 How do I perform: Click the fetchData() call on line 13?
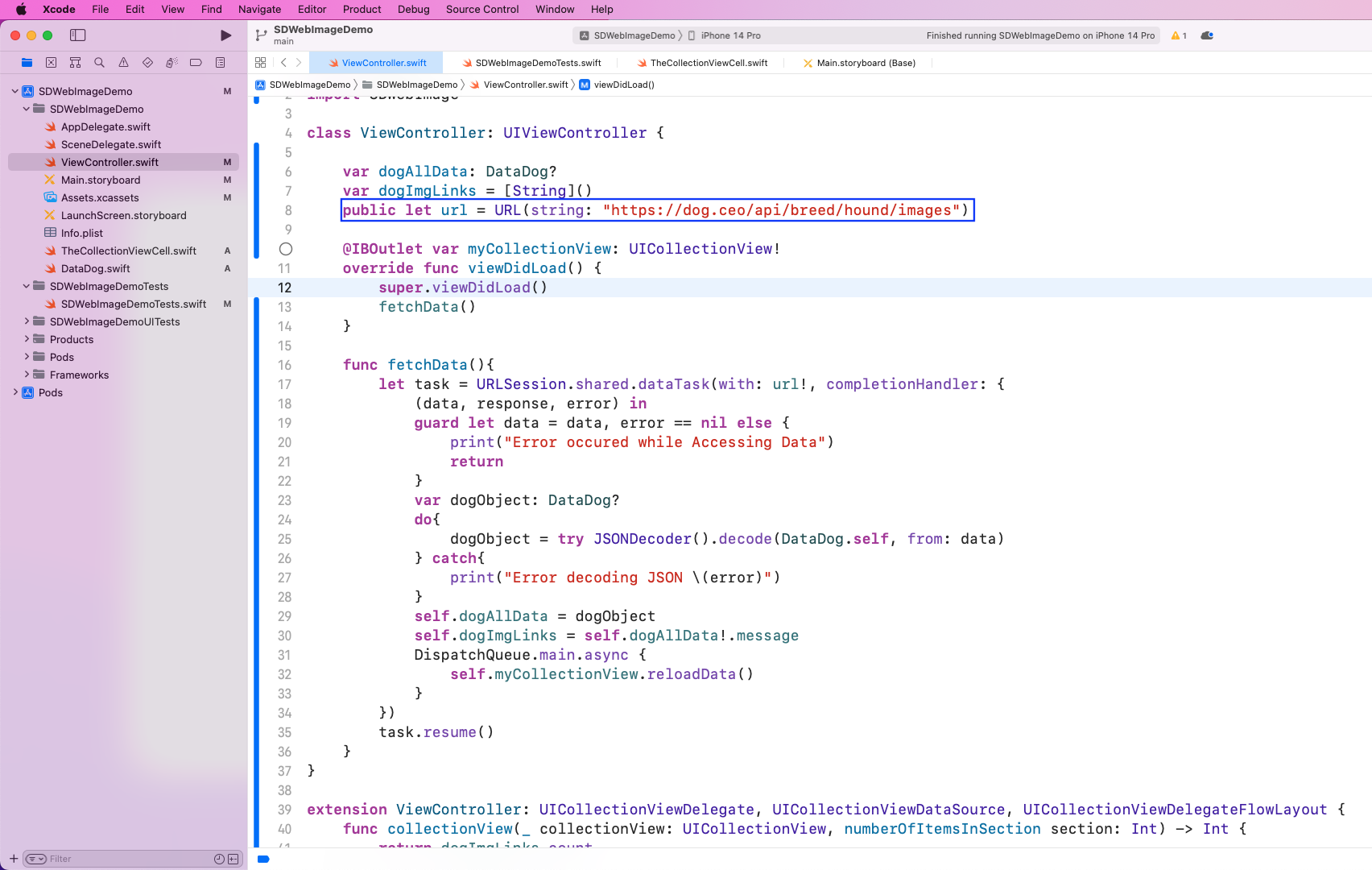click(x=427, y=307)
